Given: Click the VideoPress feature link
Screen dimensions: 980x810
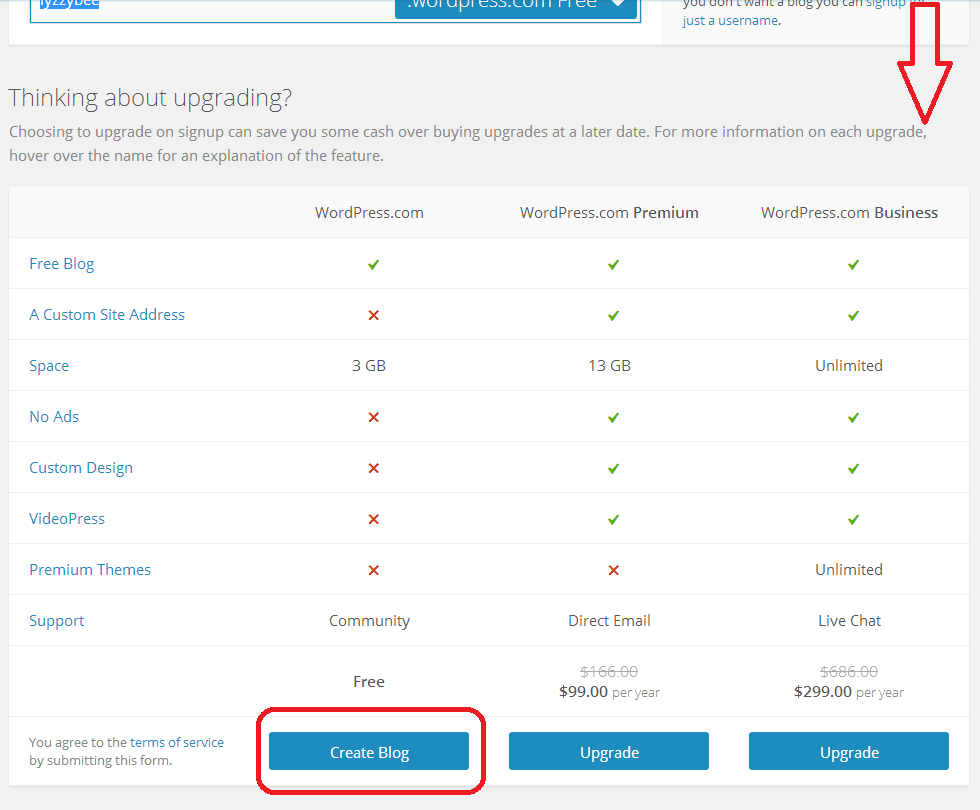Looking at the screenshot, I should click(67, 519).
